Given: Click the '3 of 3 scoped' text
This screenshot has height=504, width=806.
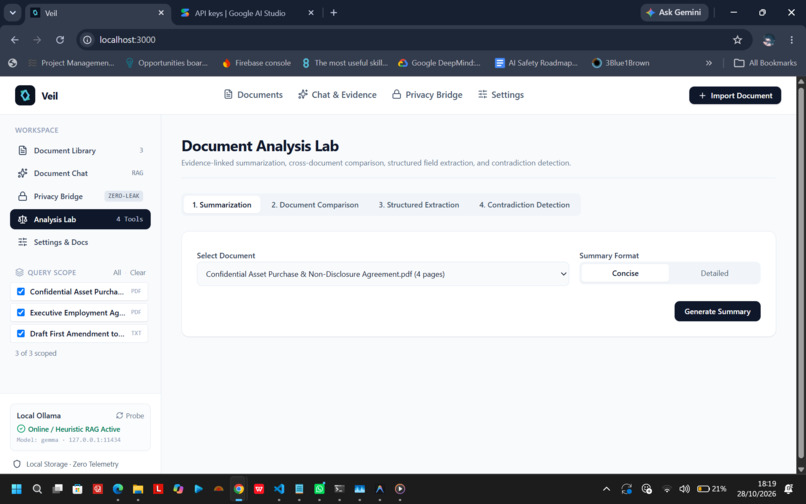Looking at the screenshot, I should click(x=35, y=353).
